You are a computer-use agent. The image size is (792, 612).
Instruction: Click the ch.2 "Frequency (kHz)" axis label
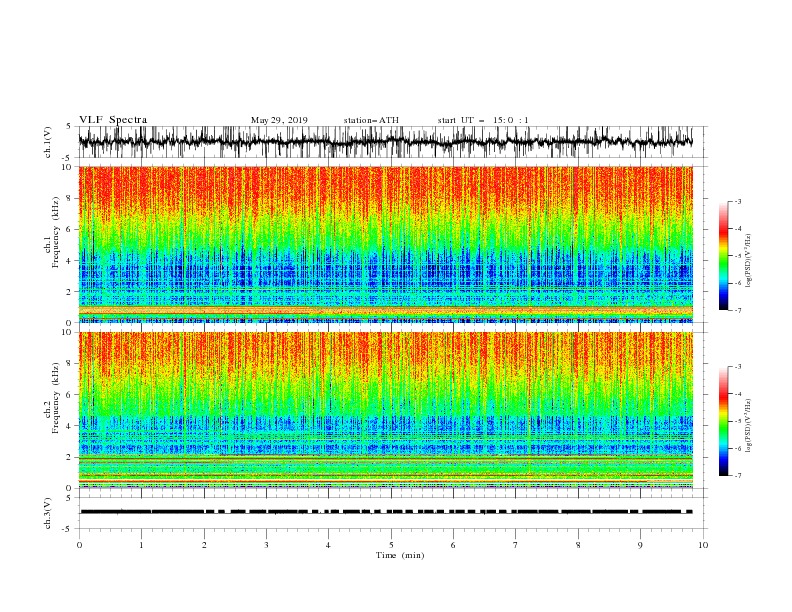click(x=56, y=397)
